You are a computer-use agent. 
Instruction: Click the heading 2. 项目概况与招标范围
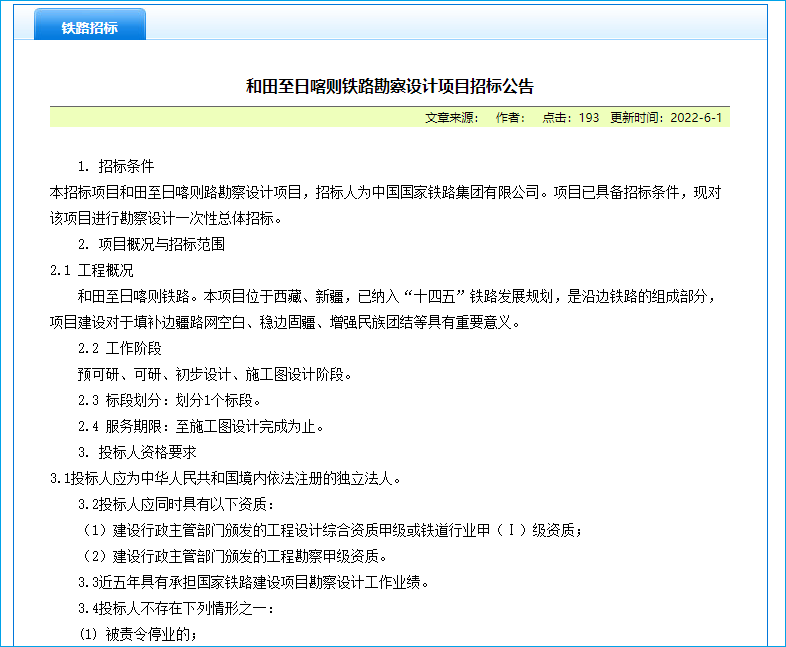coord(151,244)
